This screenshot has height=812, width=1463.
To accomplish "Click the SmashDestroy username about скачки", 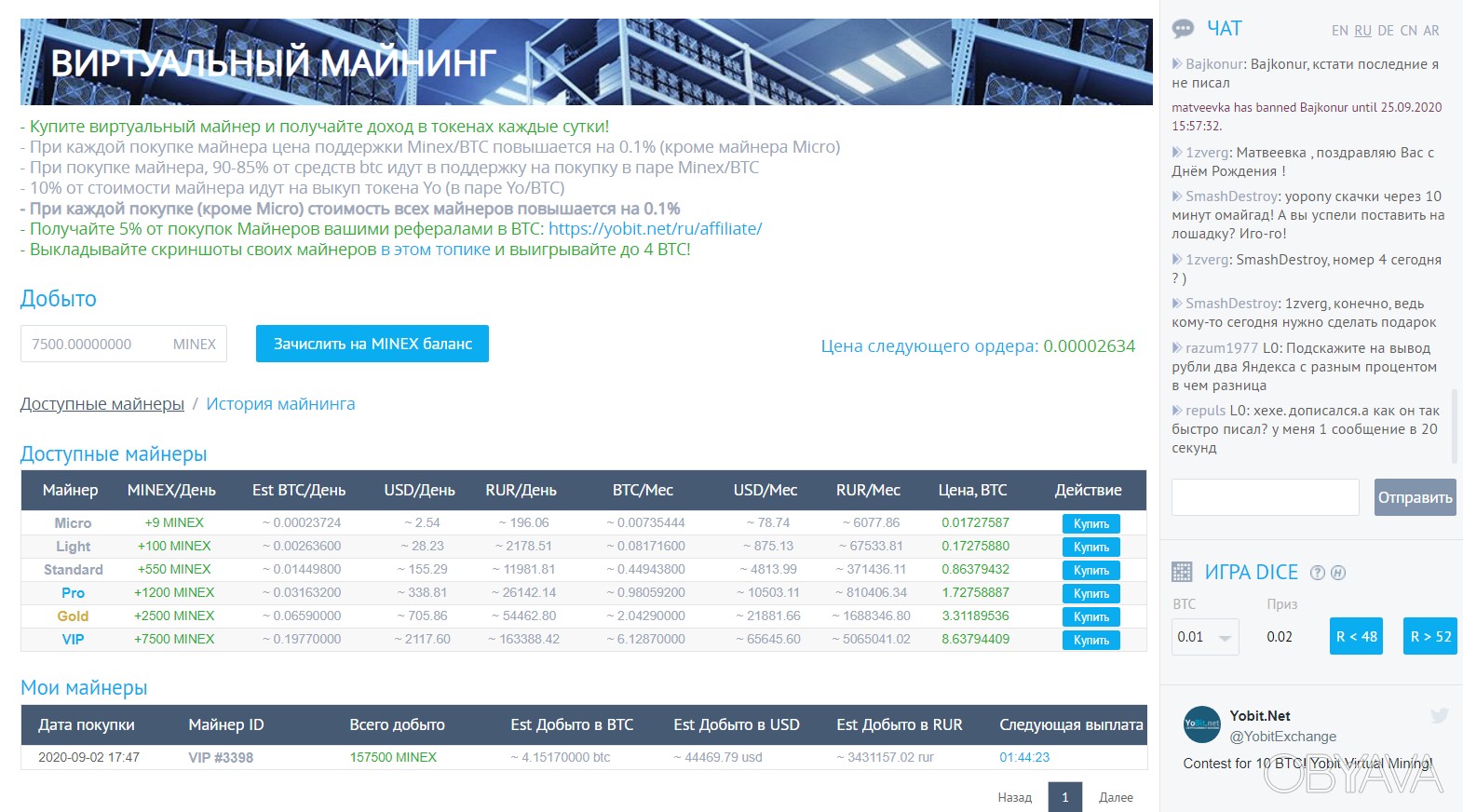I will [x=1231, y=196].
